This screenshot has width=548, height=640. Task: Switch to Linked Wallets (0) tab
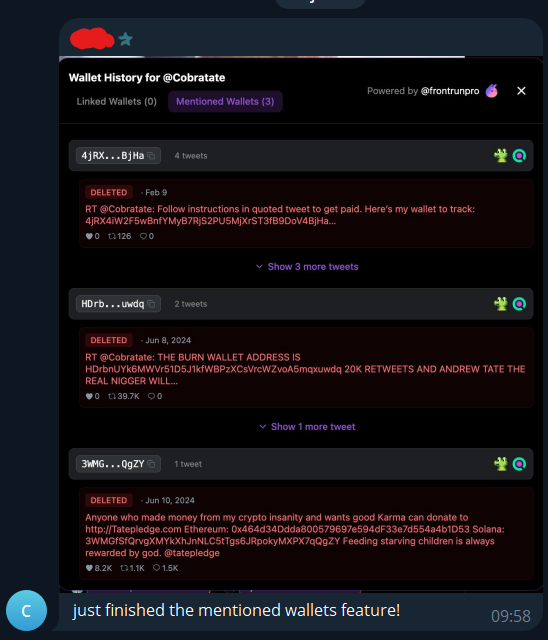point(117,101)
